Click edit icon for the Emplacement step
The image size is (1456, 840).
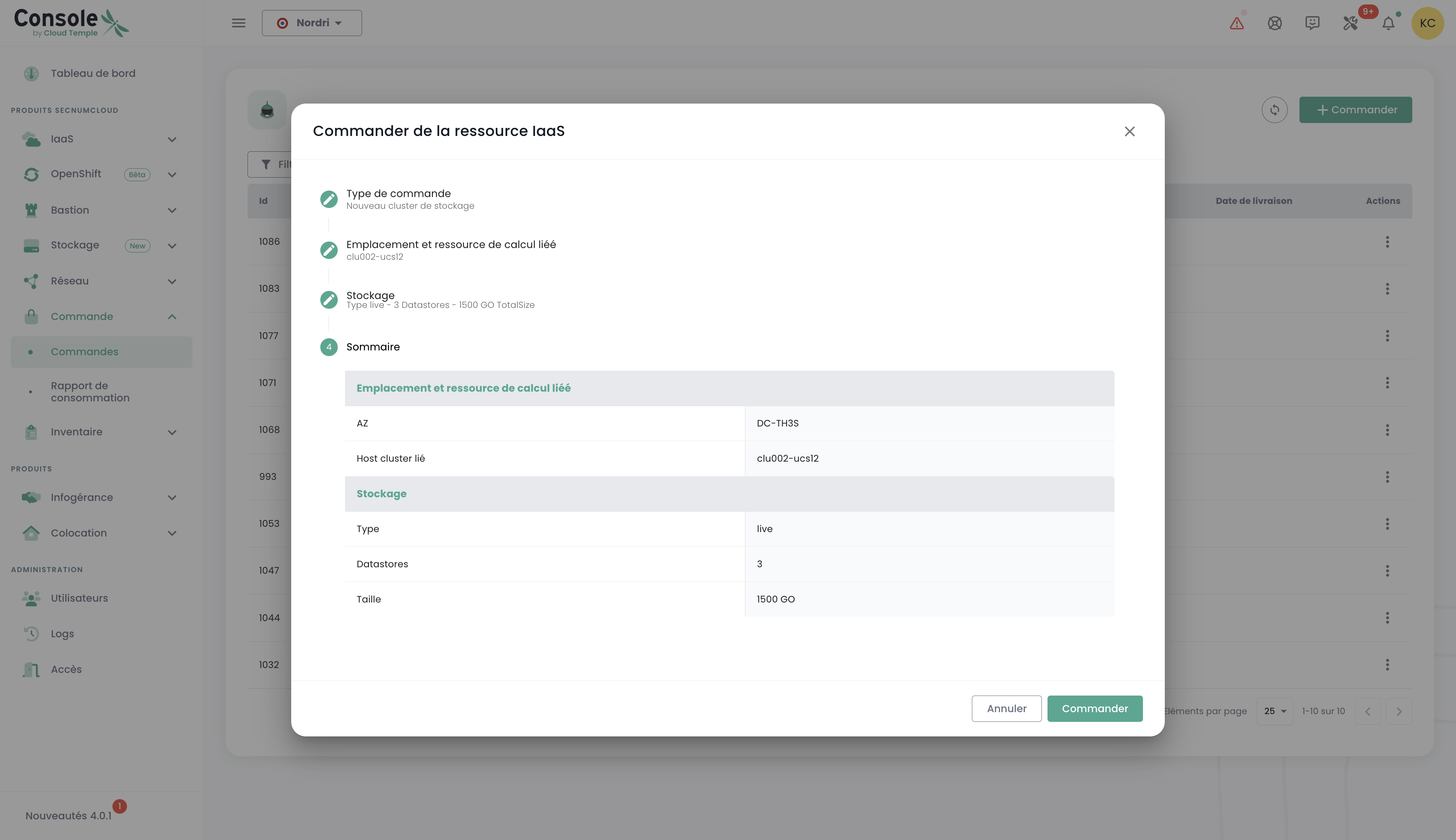click(329, 250)
